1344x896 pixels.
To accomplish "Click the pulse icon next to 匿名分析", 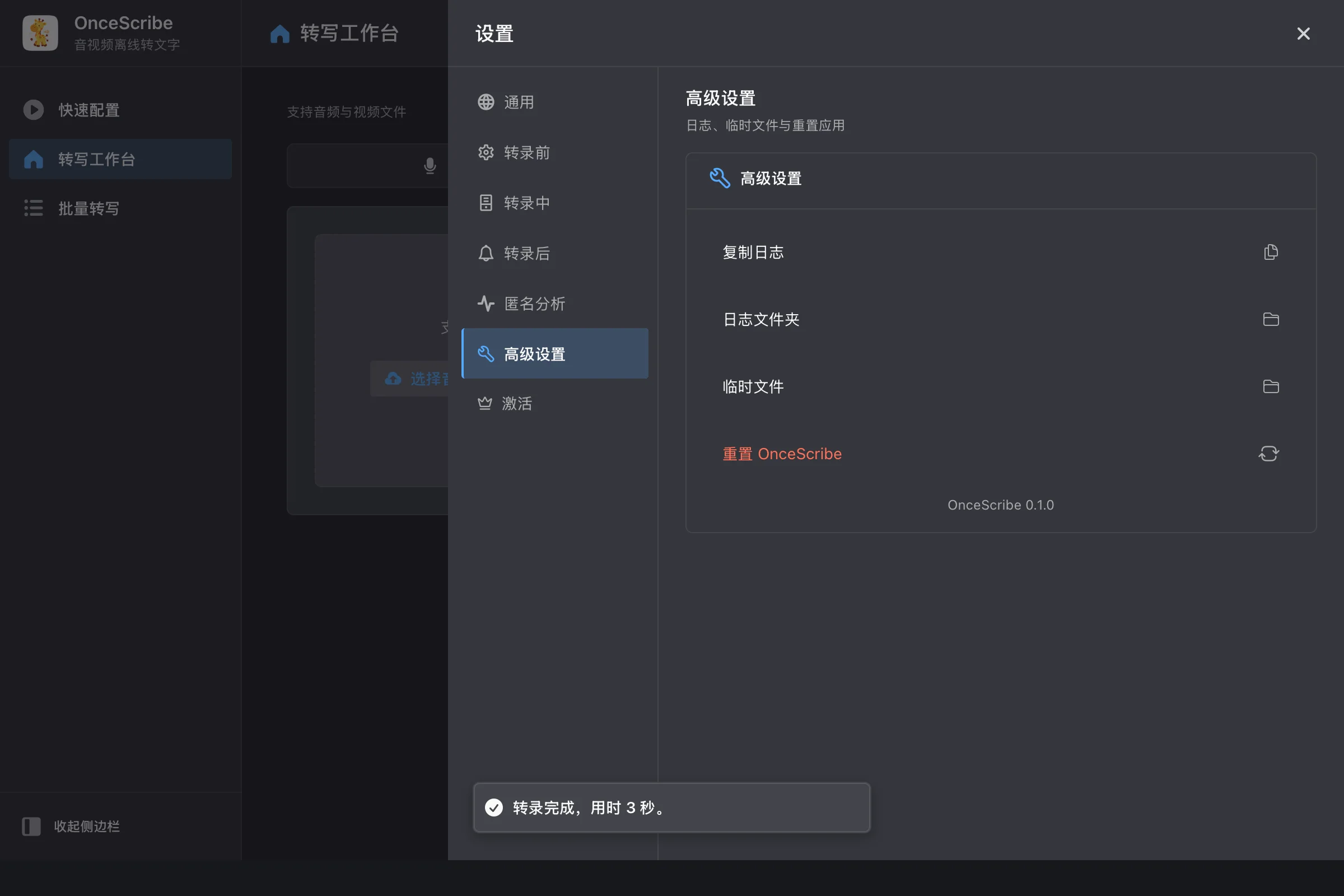I will [x=486, y=304].
